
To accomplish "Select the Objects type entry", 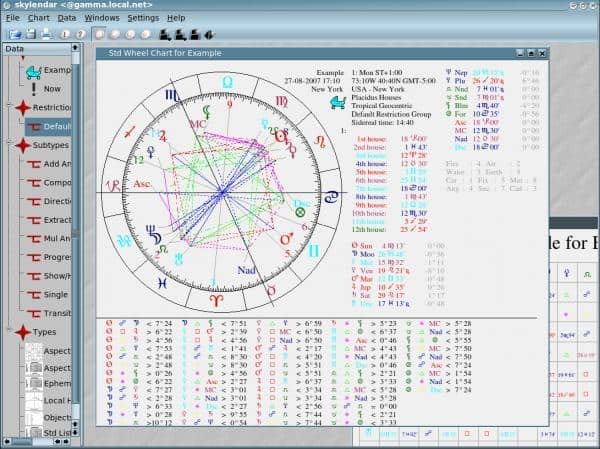I will [x=48, y=417].
